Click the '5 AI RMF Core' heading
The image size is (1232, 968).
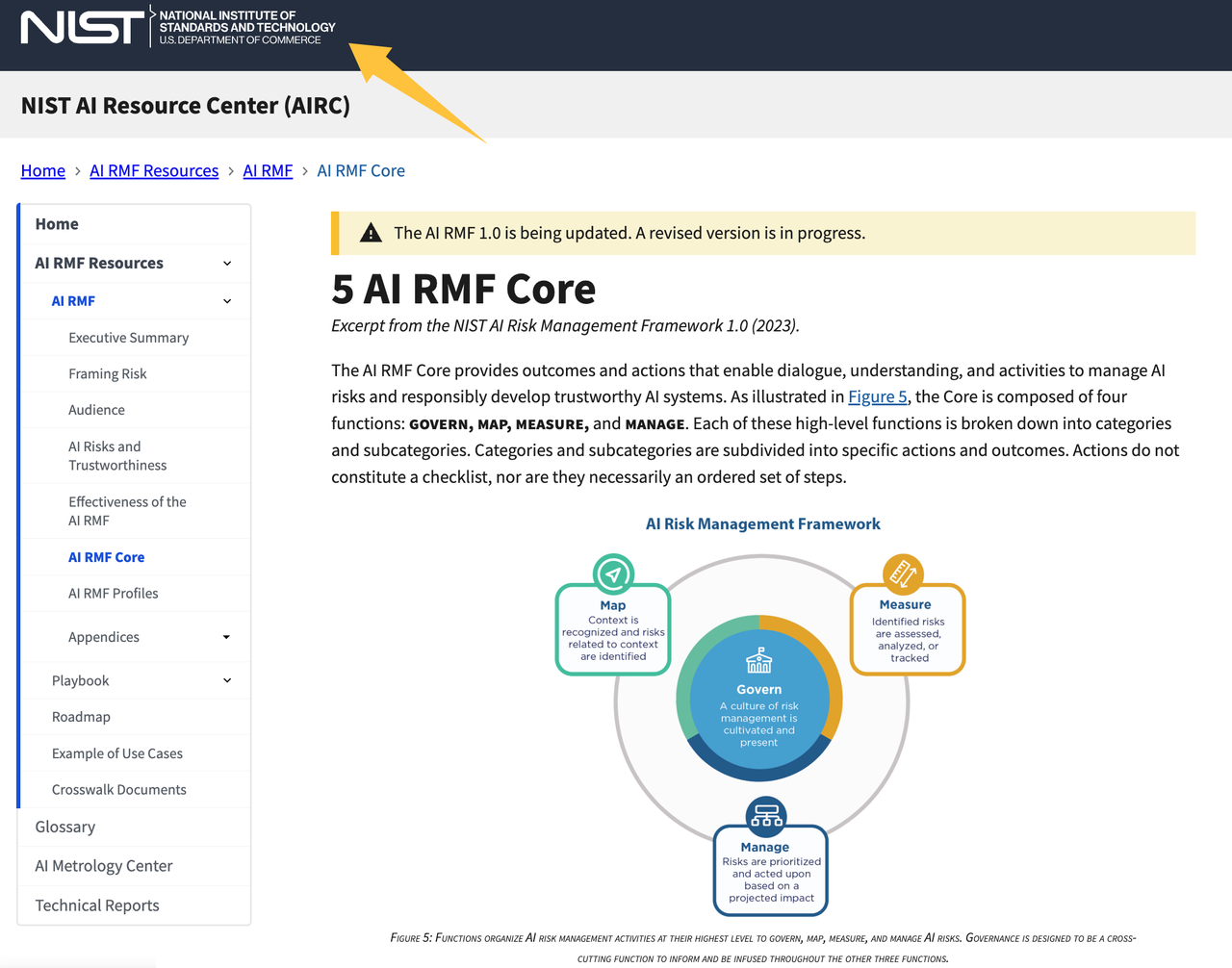click(x=464, y=289)
